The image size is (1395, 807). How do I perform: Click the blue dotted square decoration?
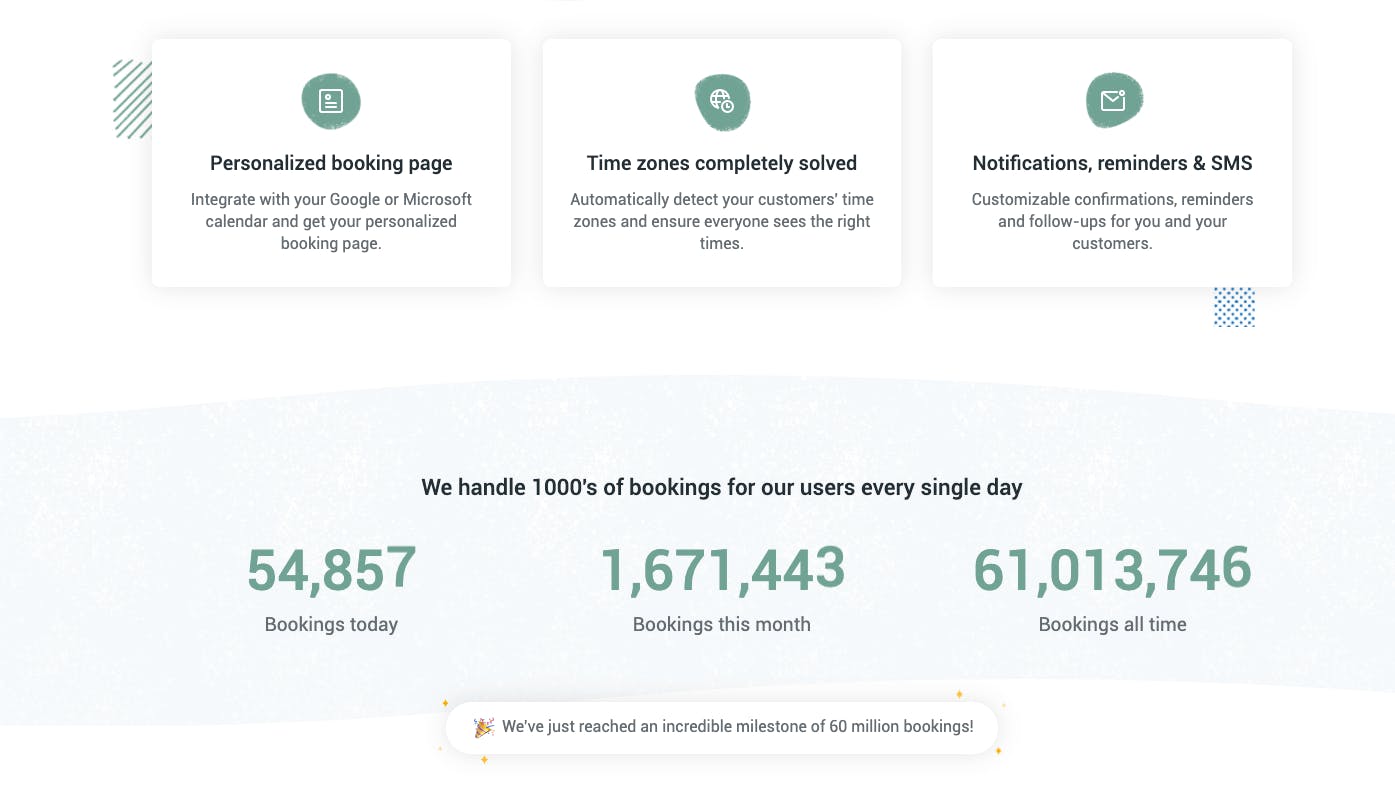pos(1234,307)
